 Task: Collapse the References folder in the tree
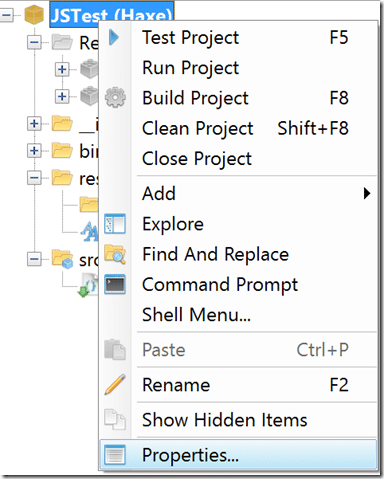pyautogui.click(x=34, y=42)
